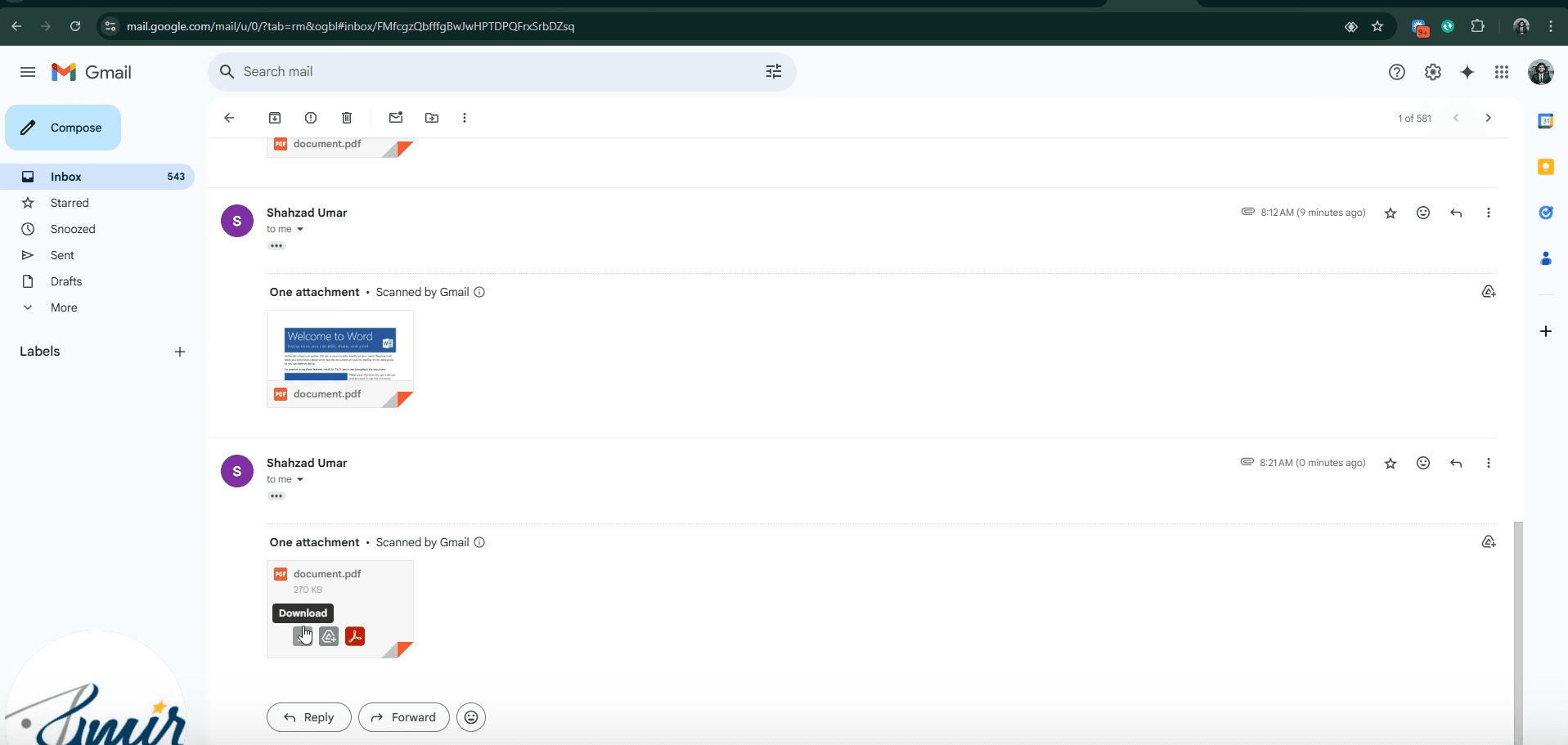Open Gmail Support help icon

(1397, 72)
